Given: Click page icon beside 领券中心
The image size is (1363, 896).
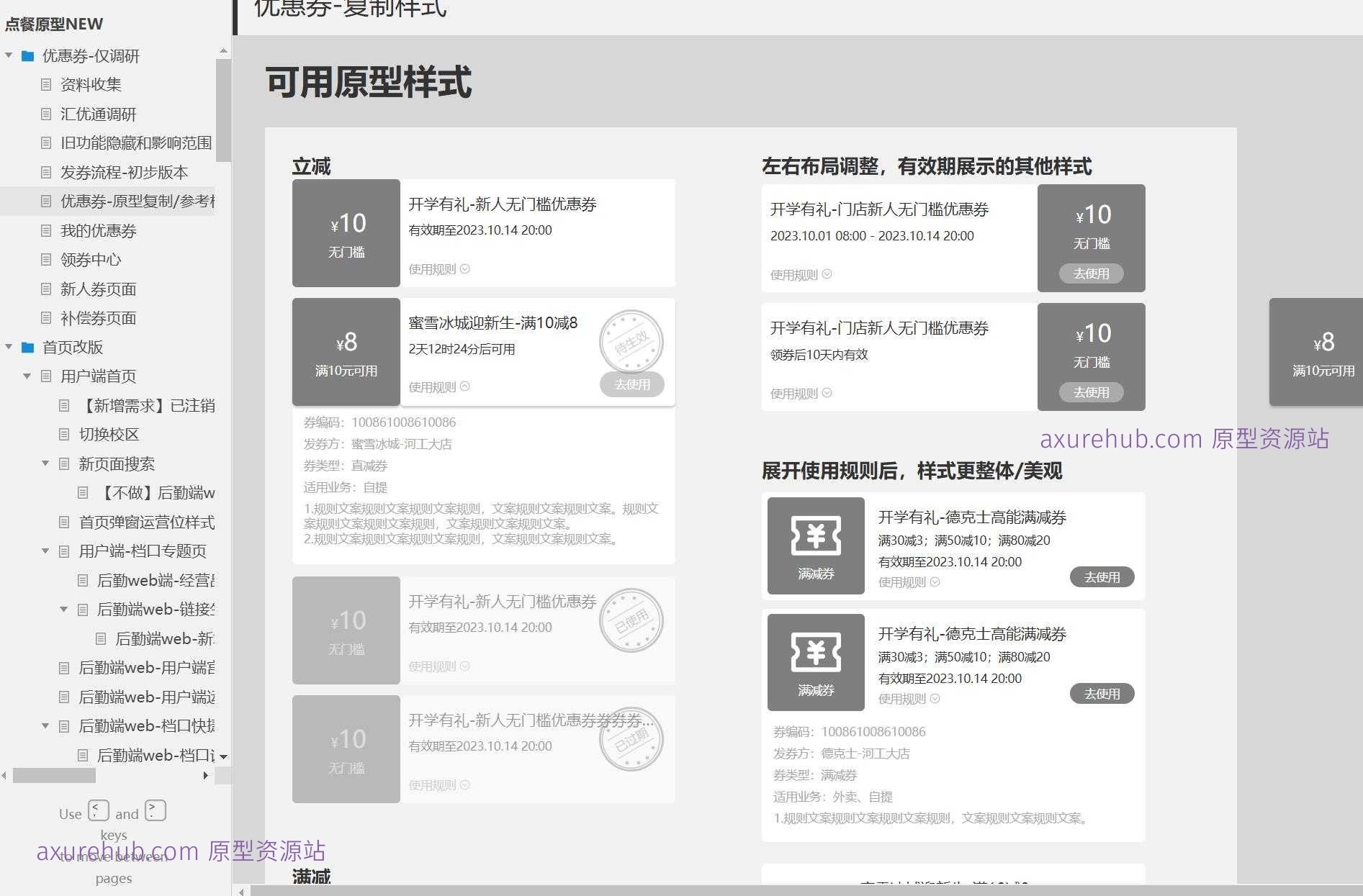Looking at the screenshot, I should (x=46, y=259).
